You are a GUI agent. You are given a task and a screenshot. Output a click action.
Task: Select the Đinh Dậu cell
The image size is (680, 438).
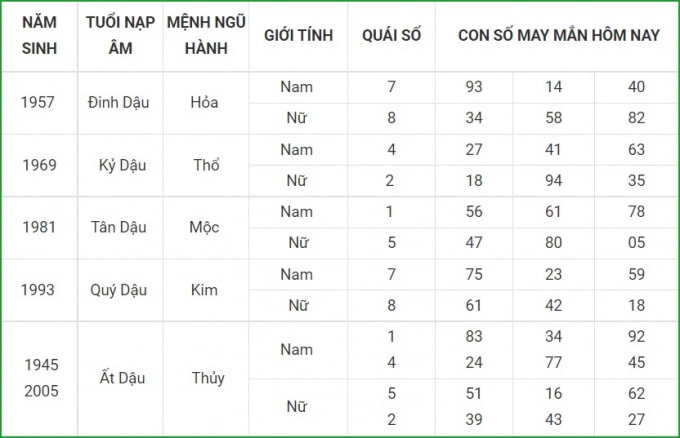click(120, 103)
